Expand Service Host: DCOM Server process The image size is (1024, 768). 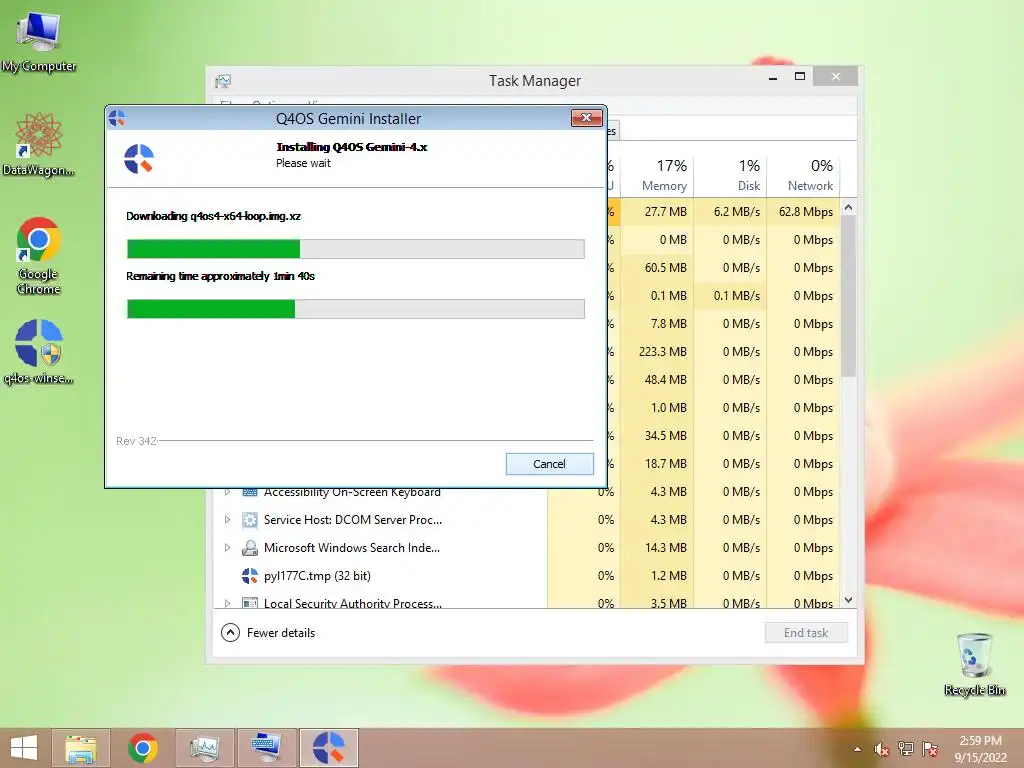(x=227, y=520)
